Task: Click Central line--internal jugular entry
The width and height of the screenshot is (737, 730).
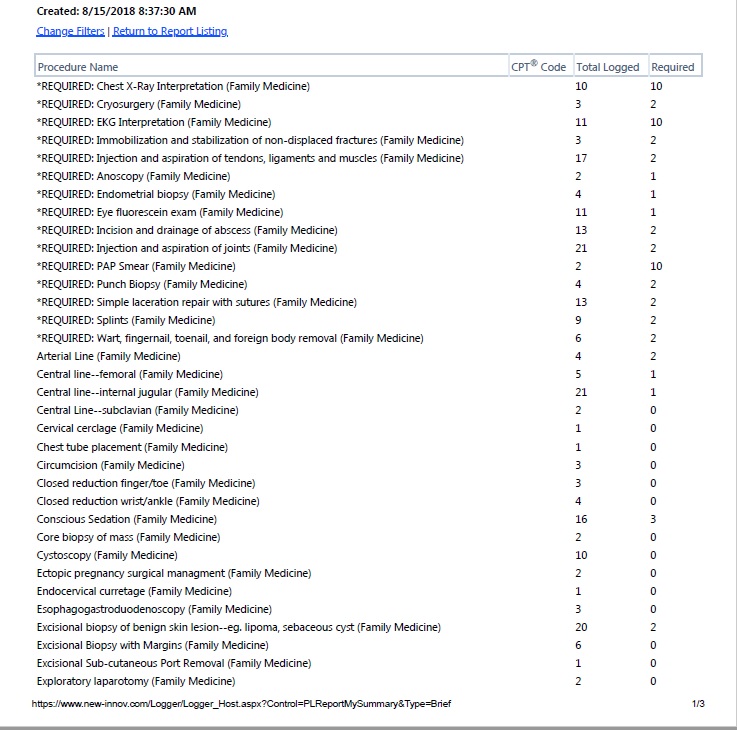Action: click(x=147, y=392)
